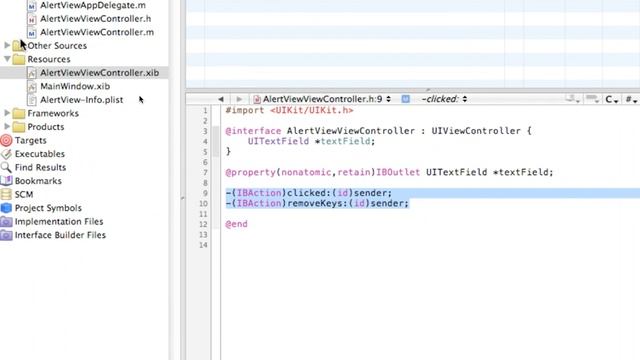Screen dimensions: 640x360
Task: Open MainWindow.xib file
Action: [75, 86]
